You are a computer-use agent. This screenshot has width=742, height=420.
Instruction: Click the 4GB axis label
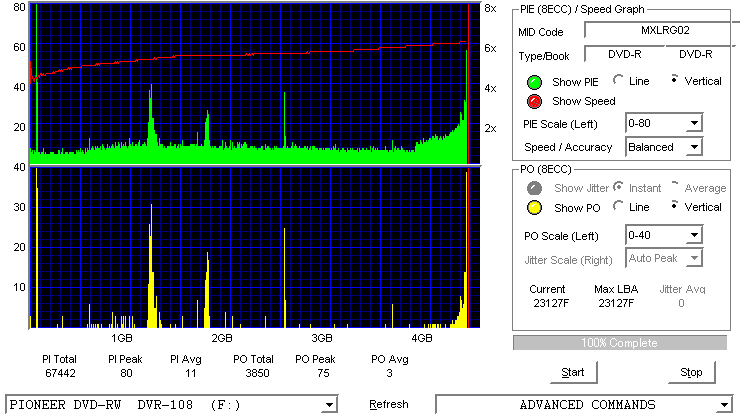(x=422, y=338)
